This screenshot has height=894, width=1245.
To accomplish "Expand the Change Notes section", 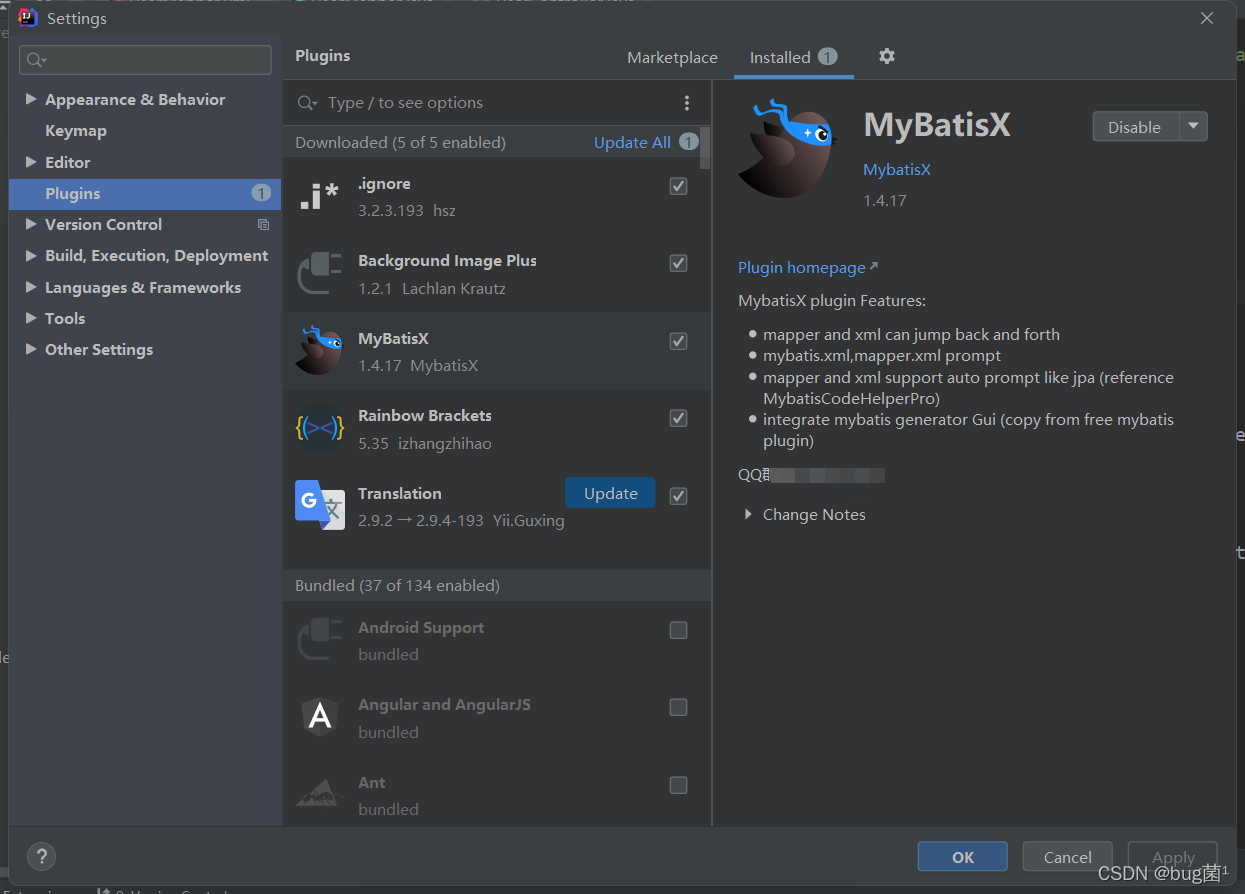I will (x=748, y=514).
